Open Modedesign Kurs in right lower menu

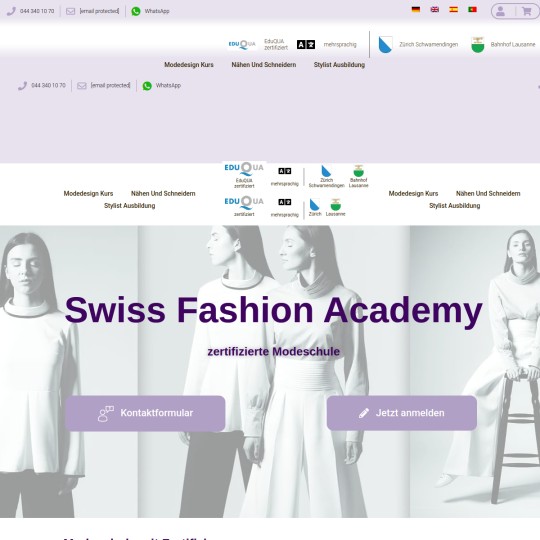click(x=413, y=194)
